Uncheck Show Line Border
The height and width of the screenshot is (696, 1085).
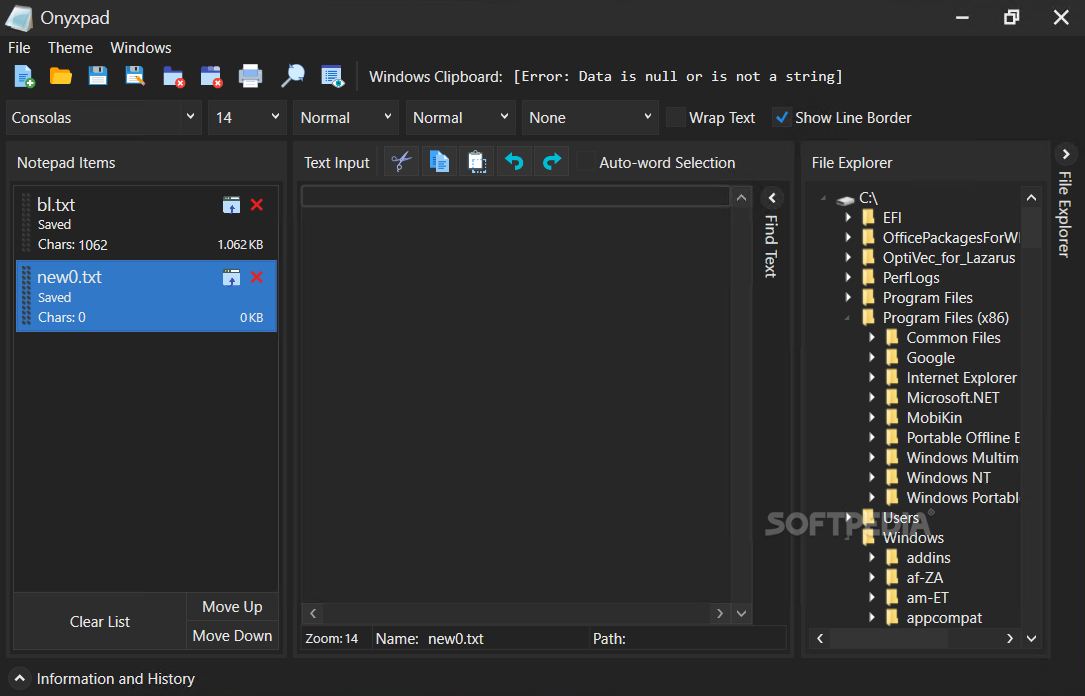tap(782, 118)
